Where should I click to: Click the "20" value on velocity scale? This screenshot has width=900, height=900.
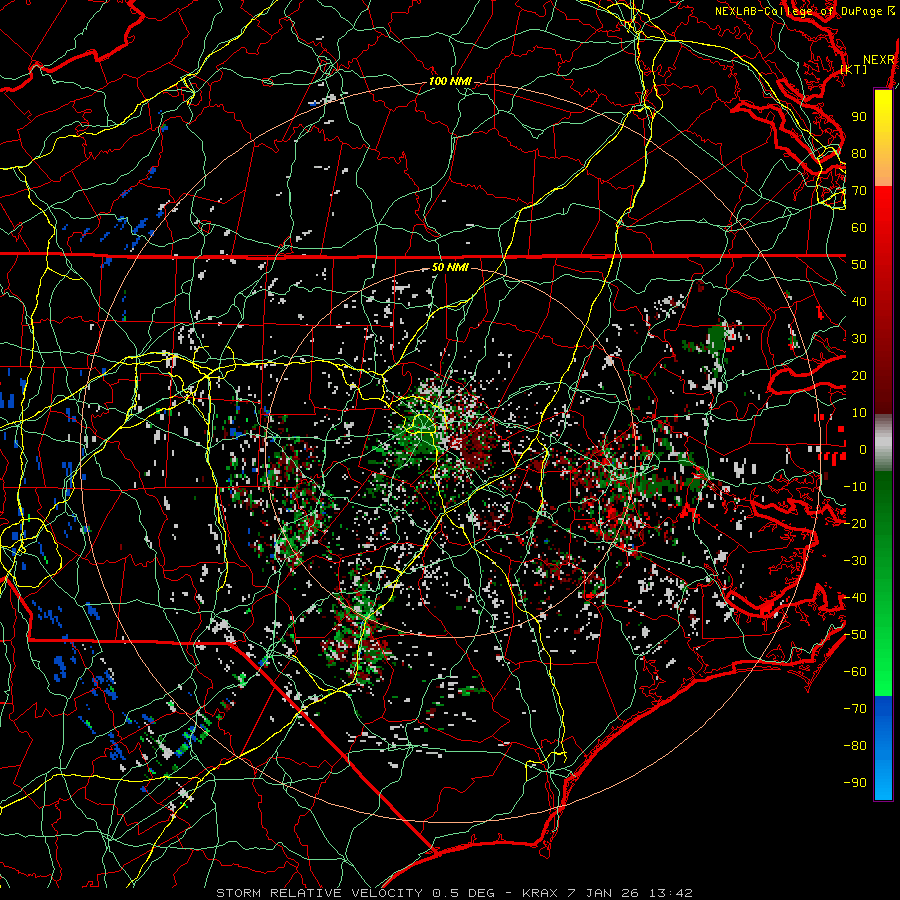[859, 375]
